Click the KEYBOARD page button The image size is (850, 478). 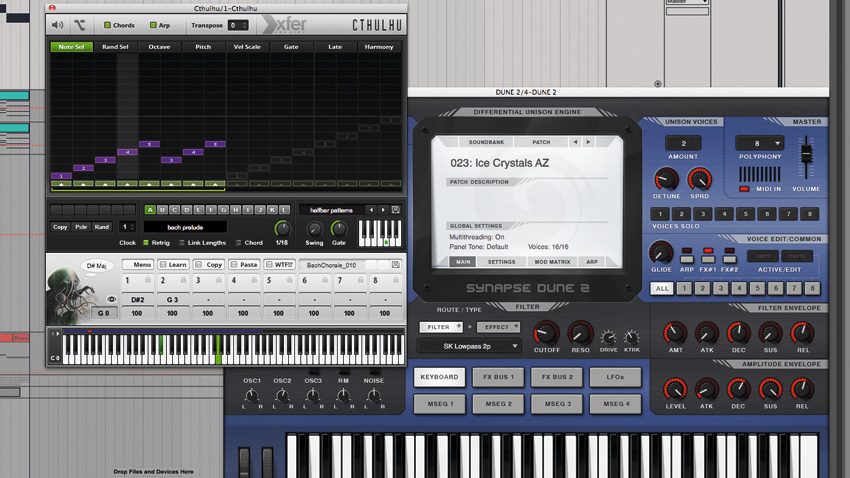pyautogui.click(x=440, y=377)
